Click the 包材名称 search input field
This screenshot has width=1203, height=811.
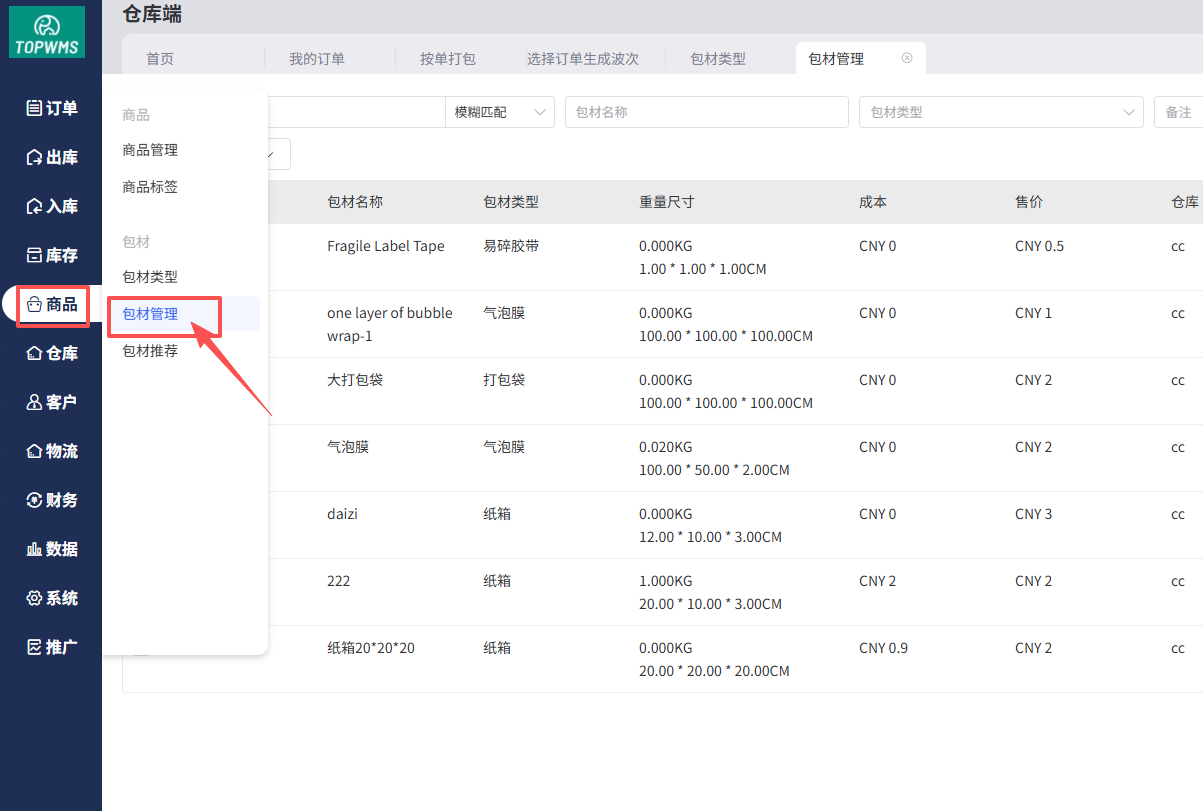[x=706, y=112]
